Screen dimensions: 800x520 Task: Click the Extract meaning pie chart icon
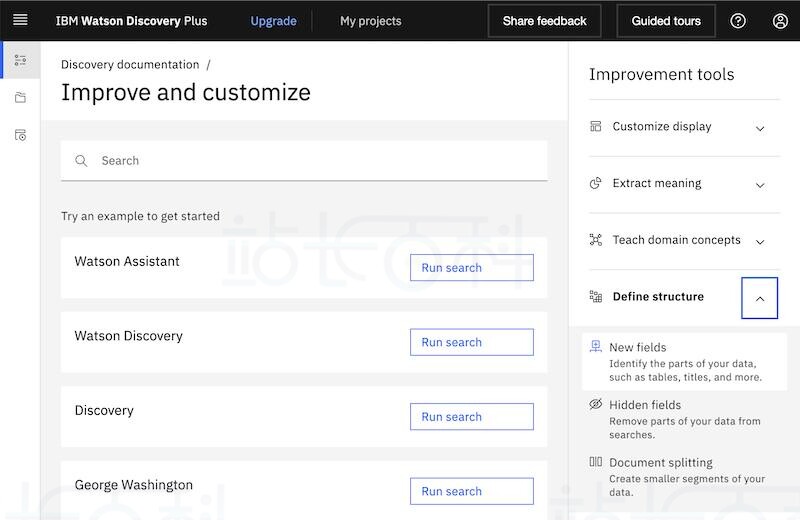[x=595, y=183]
